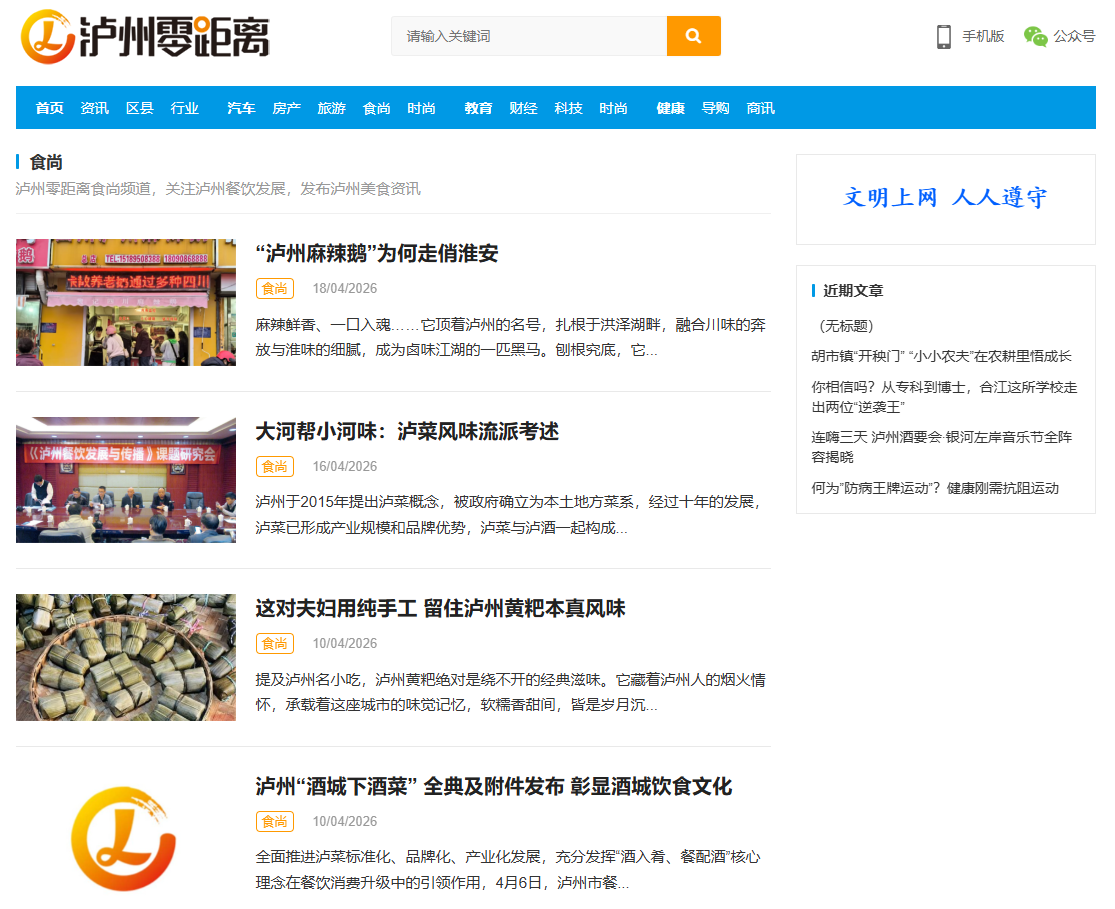This screenshot has width=1115, height=909.
Task: Open the 泸菜 seminar meeting thumbnail
Action: pyautogui.click(x=125, y=480)
